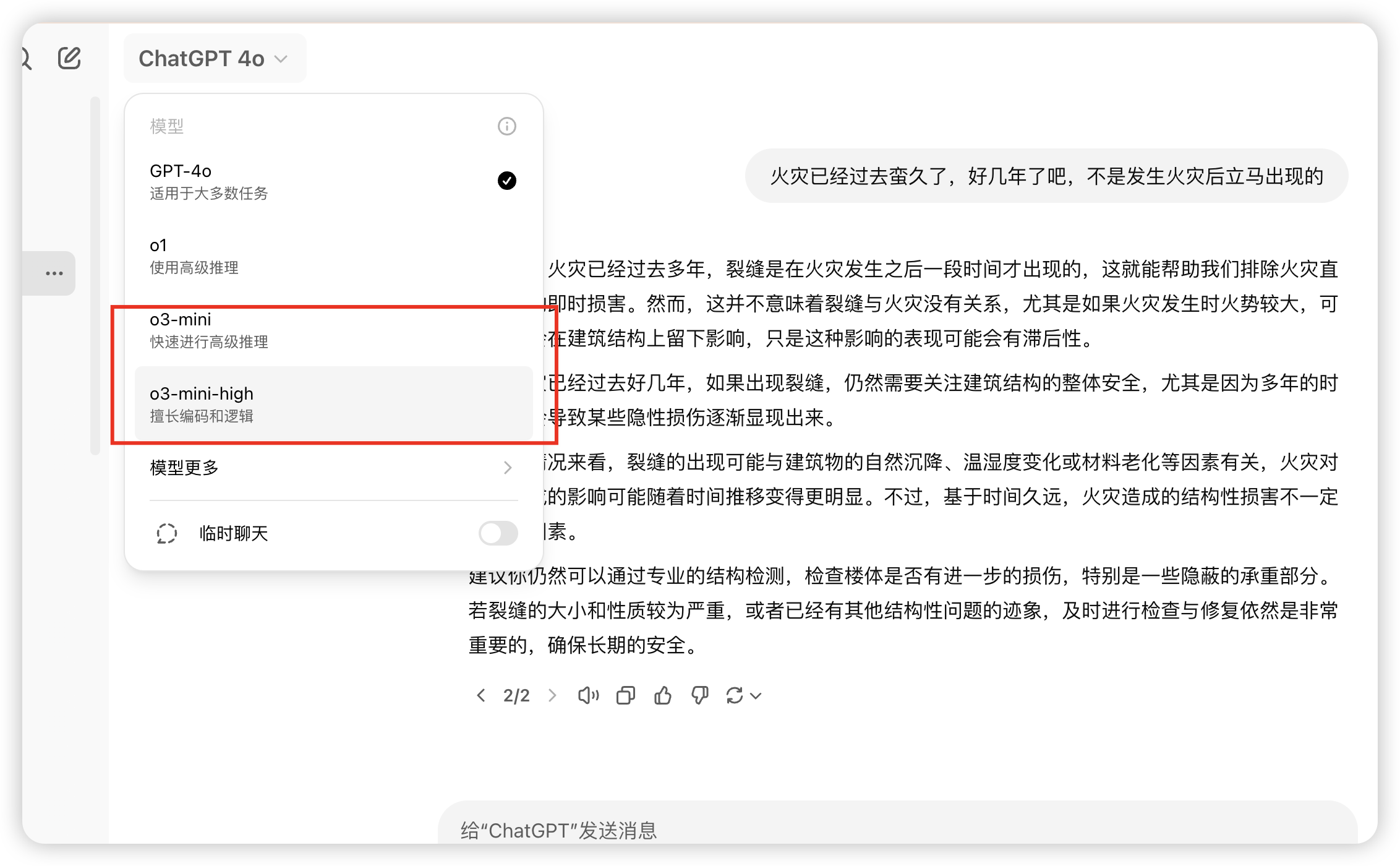Screen dimensions: 1400x866
Task: Click the temporary chat dashed circle icon
Action: click(167, 533)
